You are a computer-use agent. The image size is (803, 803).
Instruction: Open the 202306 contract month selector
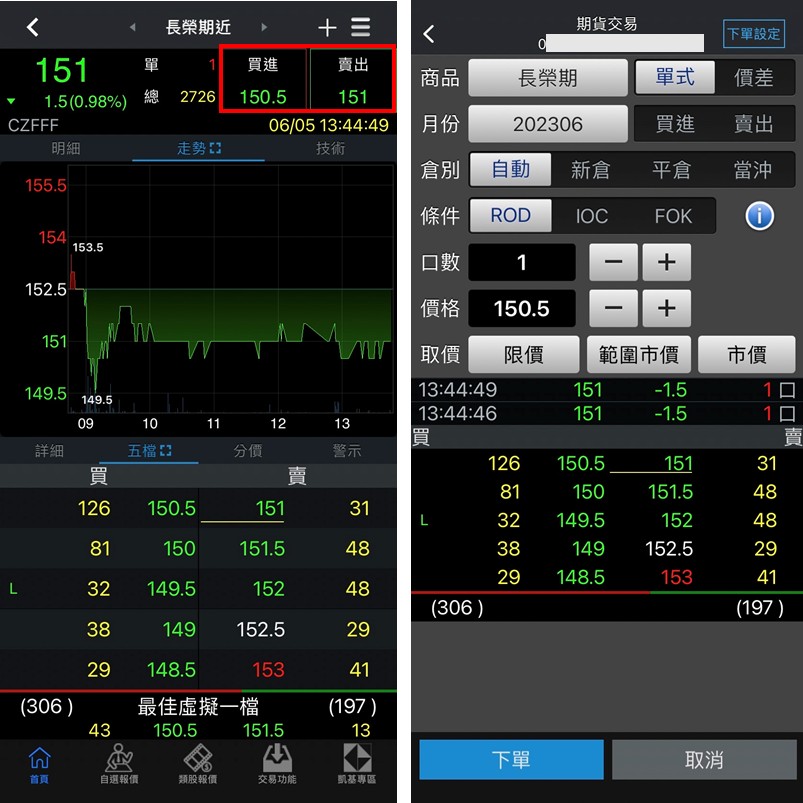547,124
